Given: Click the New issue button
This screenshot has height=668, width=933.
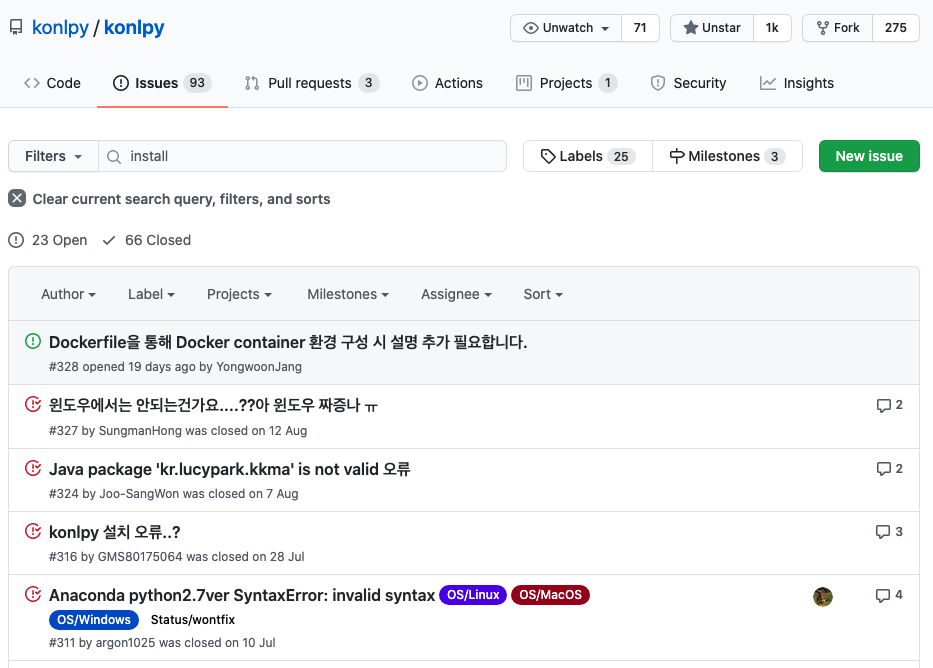Looking at the screenshot, I should click(869, 156).
